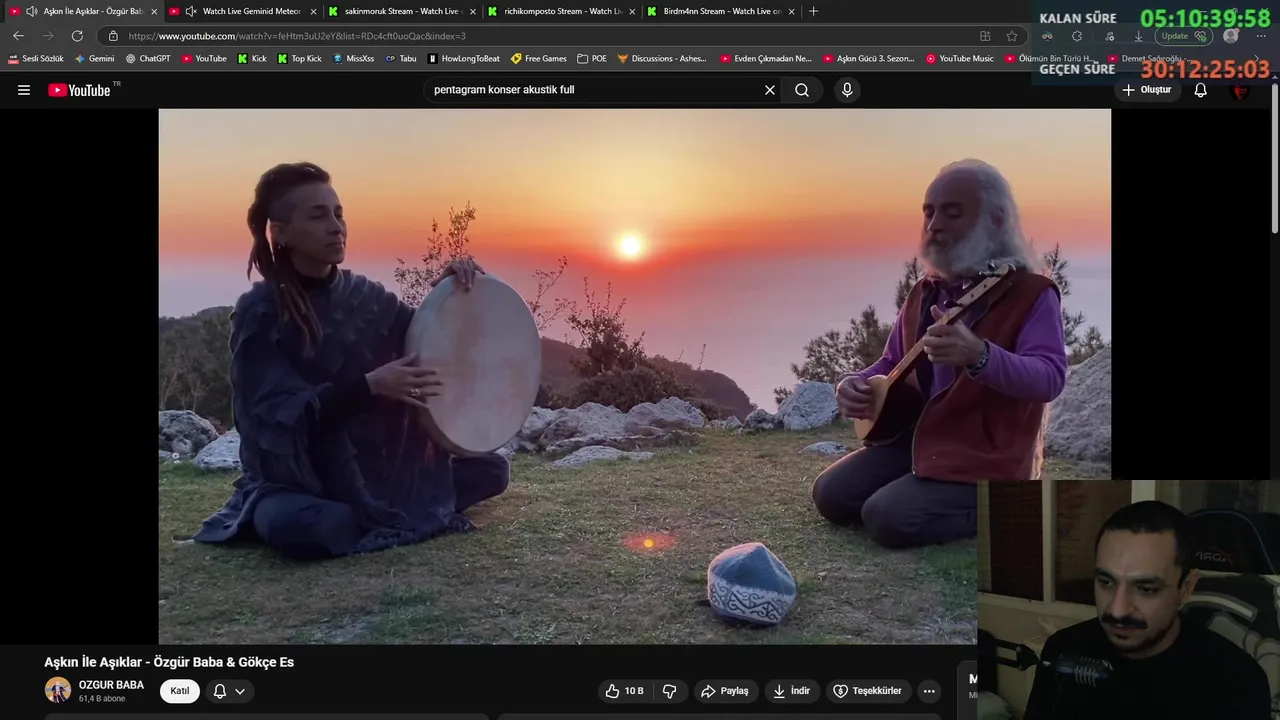Click the search magnifier button
1280x720 pixels.
point(802,90)
